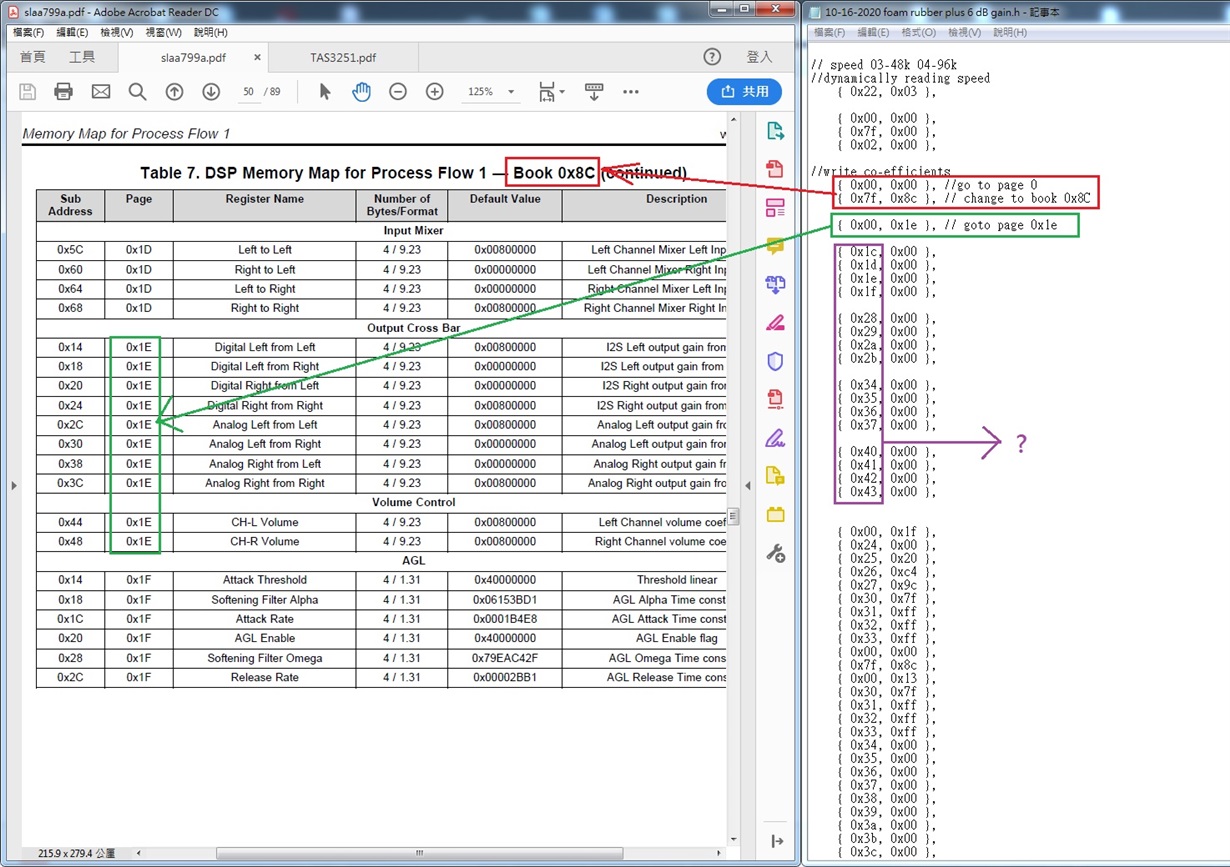The width and height of the screenshot is (1230, 867).
Task: Open the 說明(H) menu in Acrobat
Action: [x=210, y=33]
